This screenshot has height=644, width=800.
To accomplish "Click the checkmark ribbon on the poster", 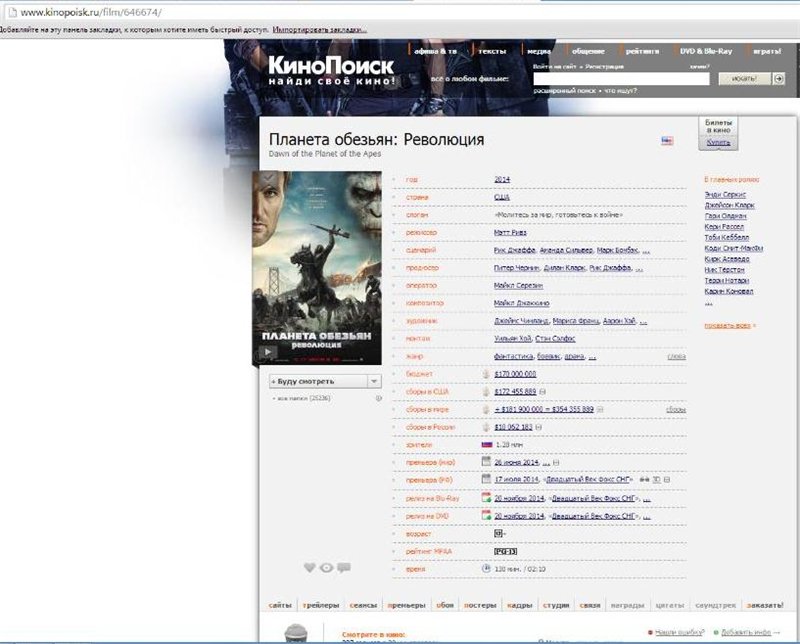I will click(x=268, y=179).
